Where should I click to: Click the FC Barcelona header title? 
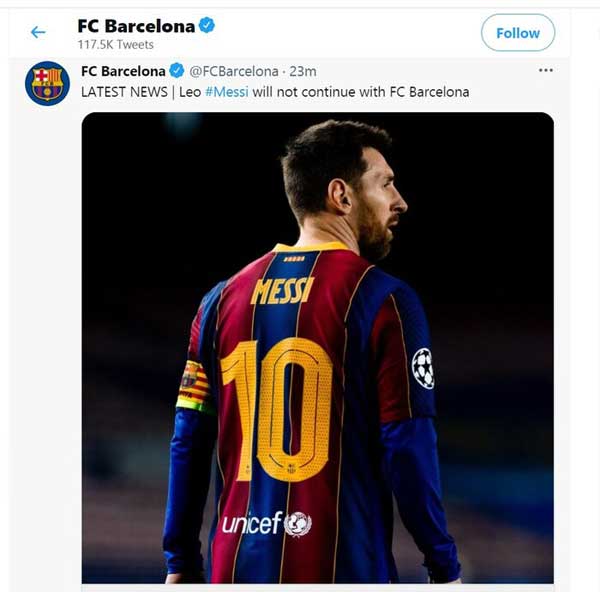click(x=136, y=26)
